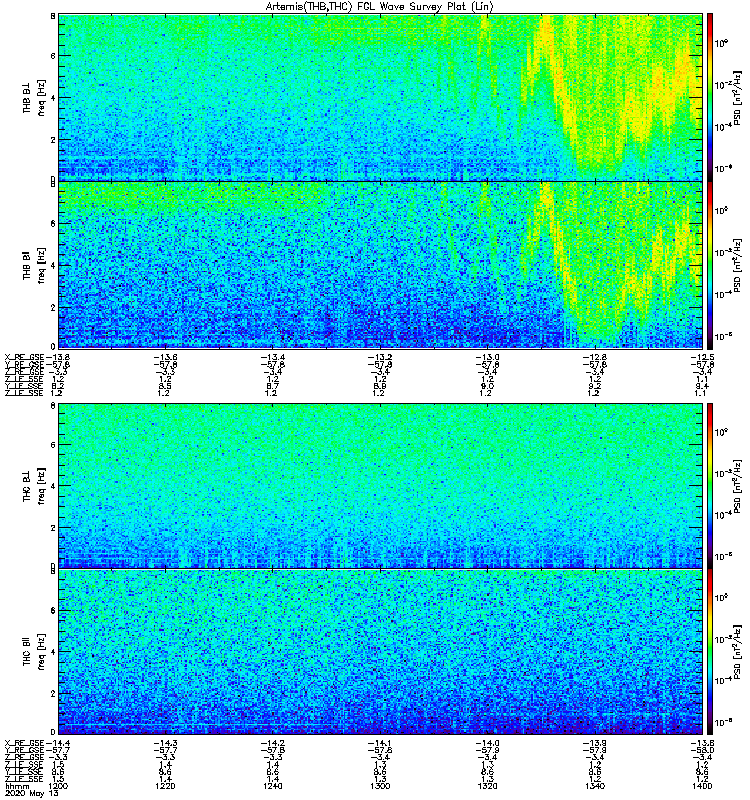
Task: Click the 6 Hz tick label on THC B⊥ axis
Action: point(53,444)
